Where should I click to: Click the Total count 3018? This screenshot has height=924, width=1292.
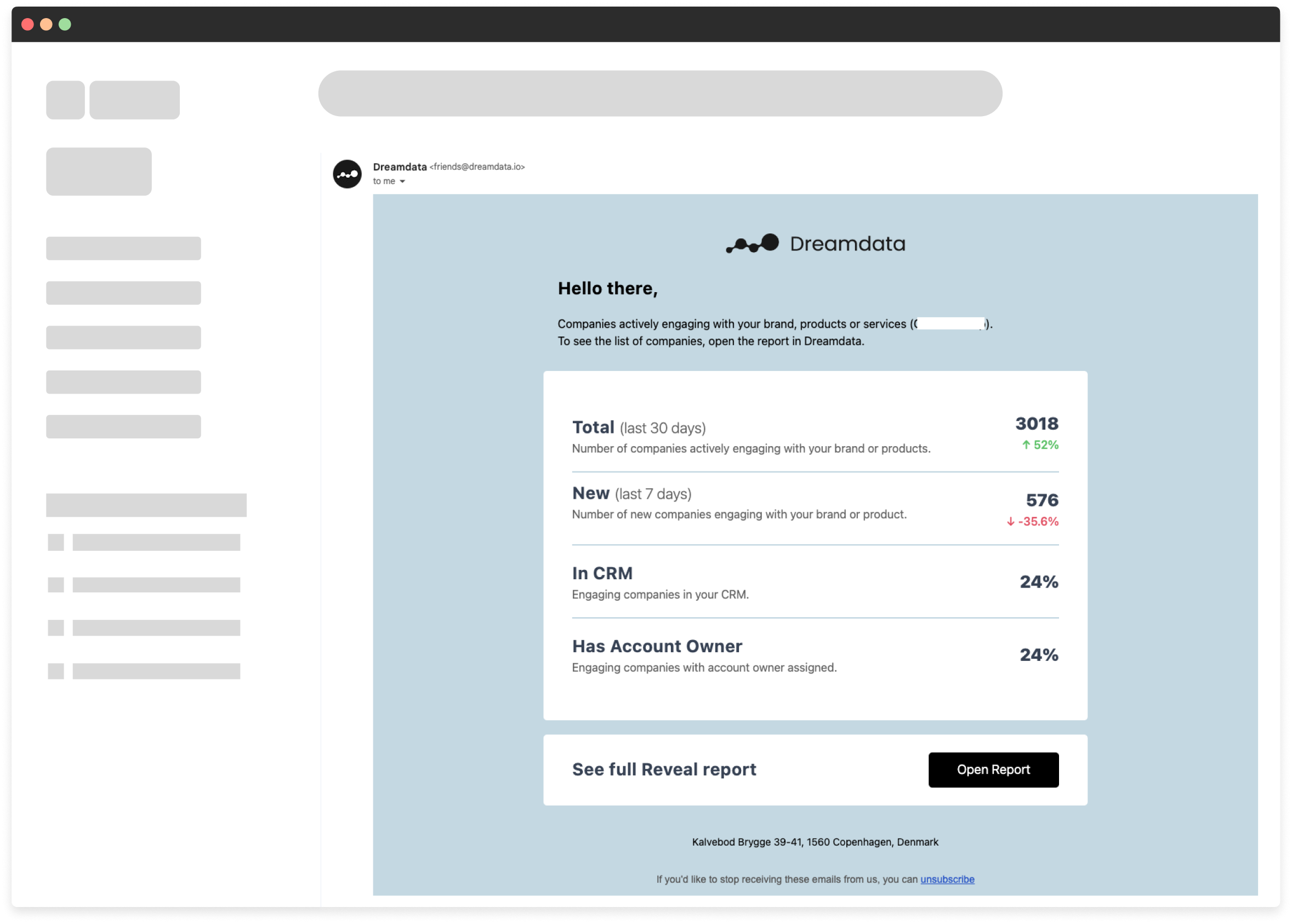1037,423
